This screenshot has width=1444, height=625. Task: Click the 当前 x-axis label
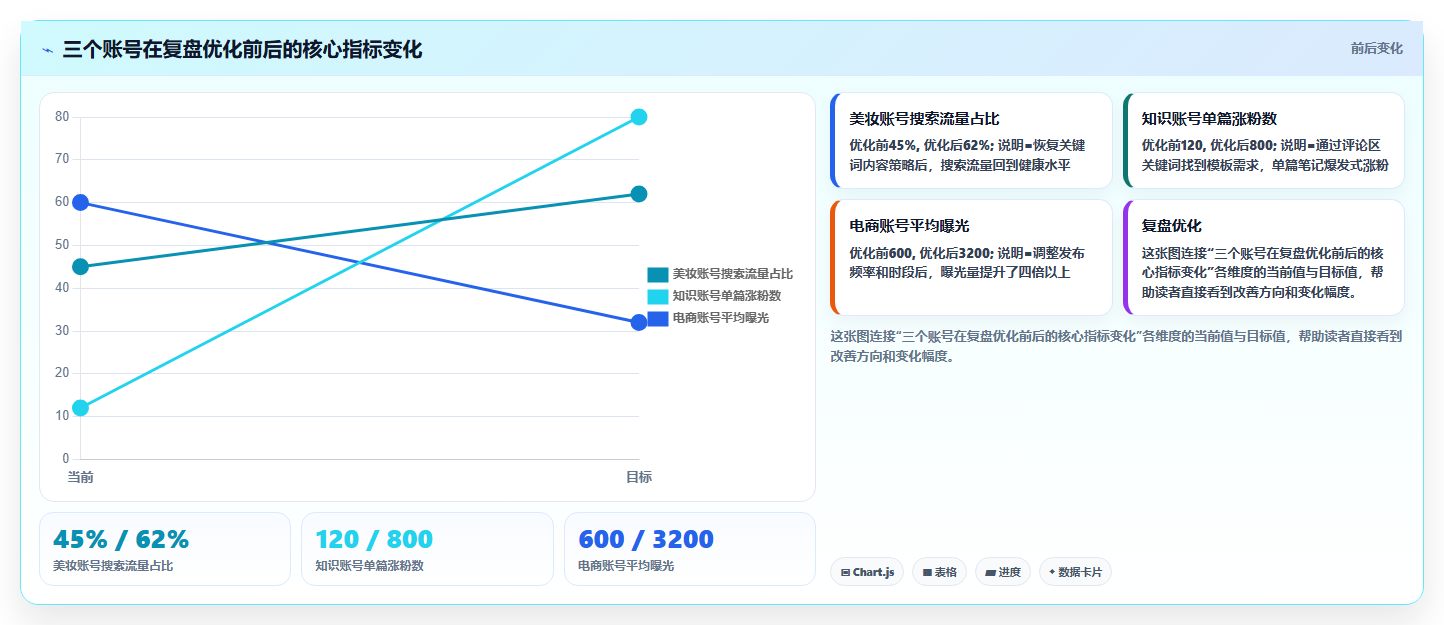click(81, 478)
